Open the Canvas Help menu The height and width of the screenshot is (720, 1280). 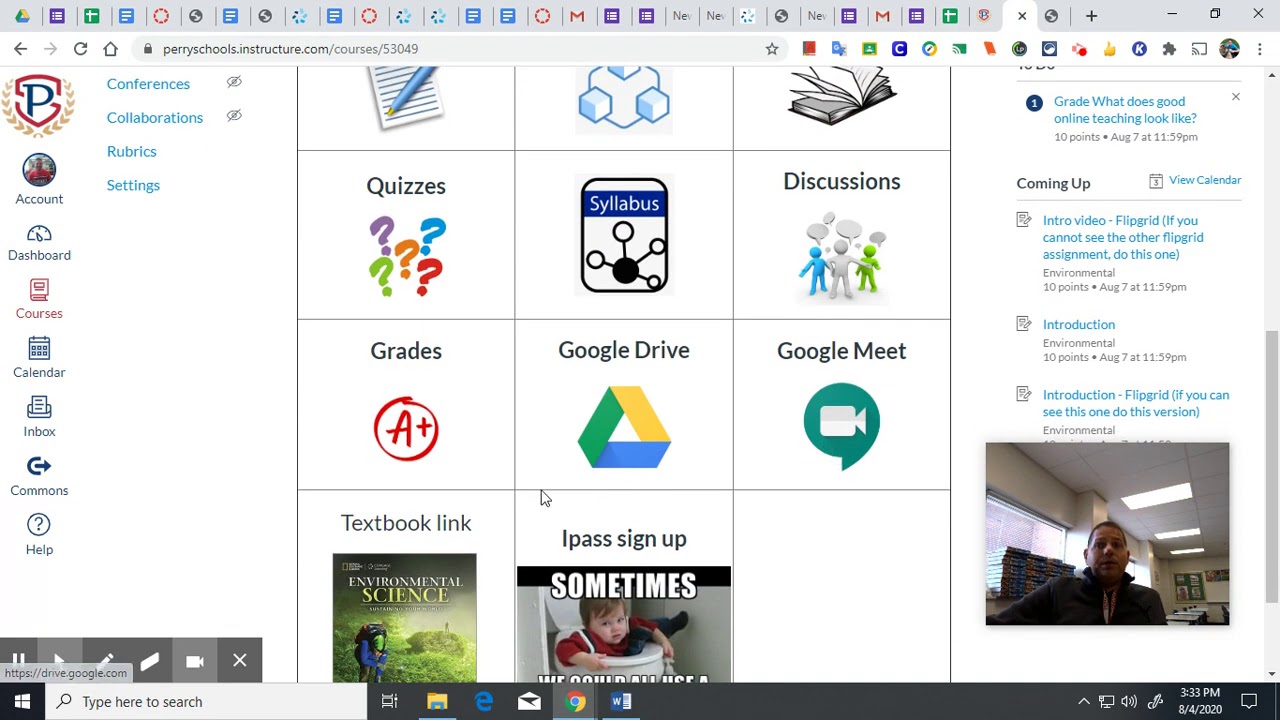39,536
